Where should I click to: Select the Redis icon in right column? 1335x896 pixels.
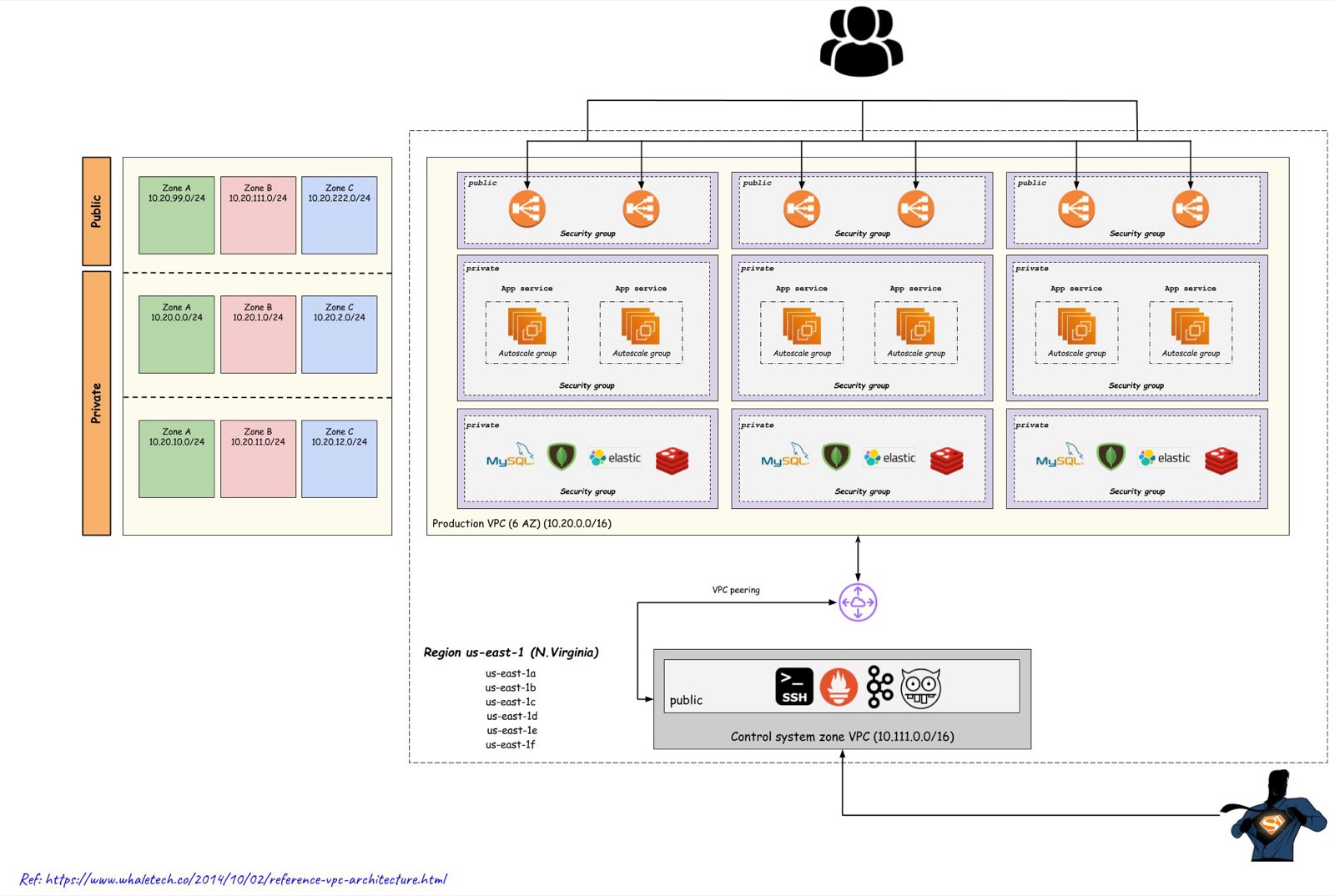click(1221, 460)
